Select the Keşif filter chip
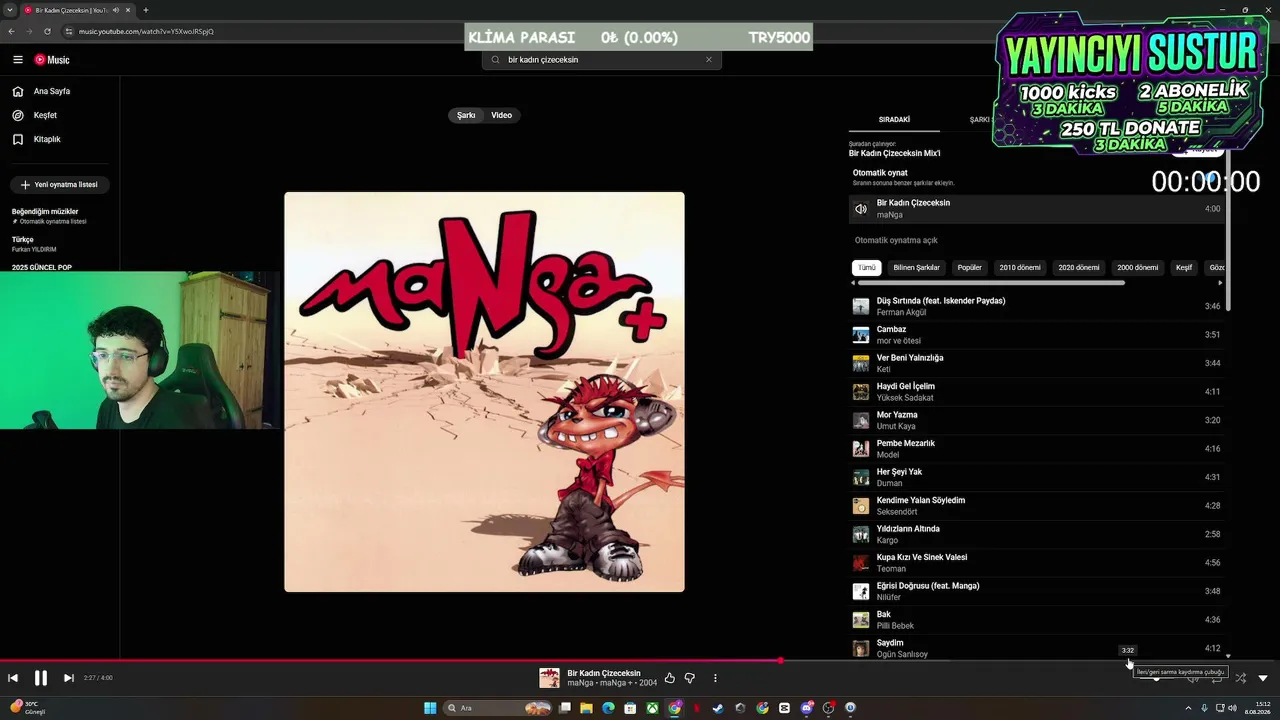The image size is (1280, 720). coord(1184,268)
